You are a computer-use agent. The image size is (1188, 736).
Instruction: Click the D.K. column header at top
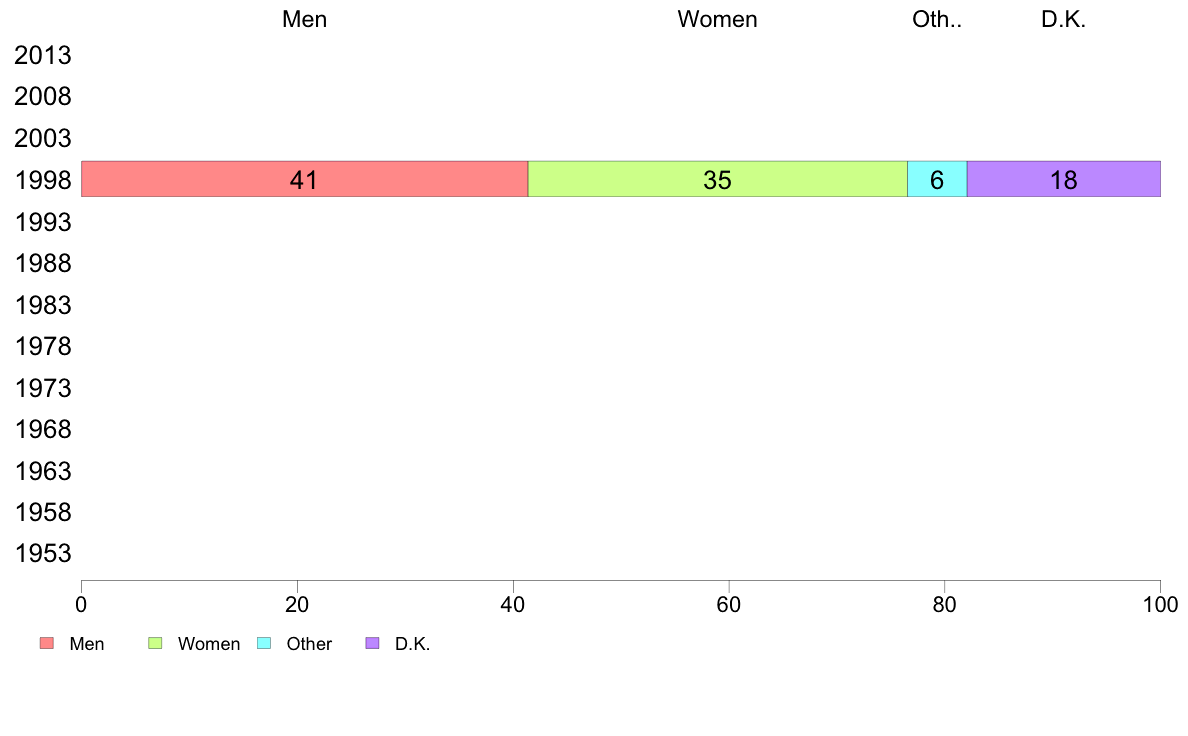[1064, 19]
